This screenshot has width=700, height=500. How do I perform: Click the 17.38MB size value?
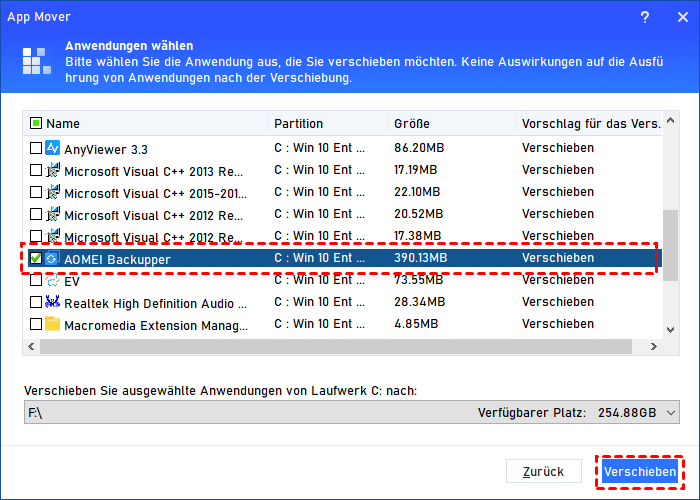pos(417,235)
